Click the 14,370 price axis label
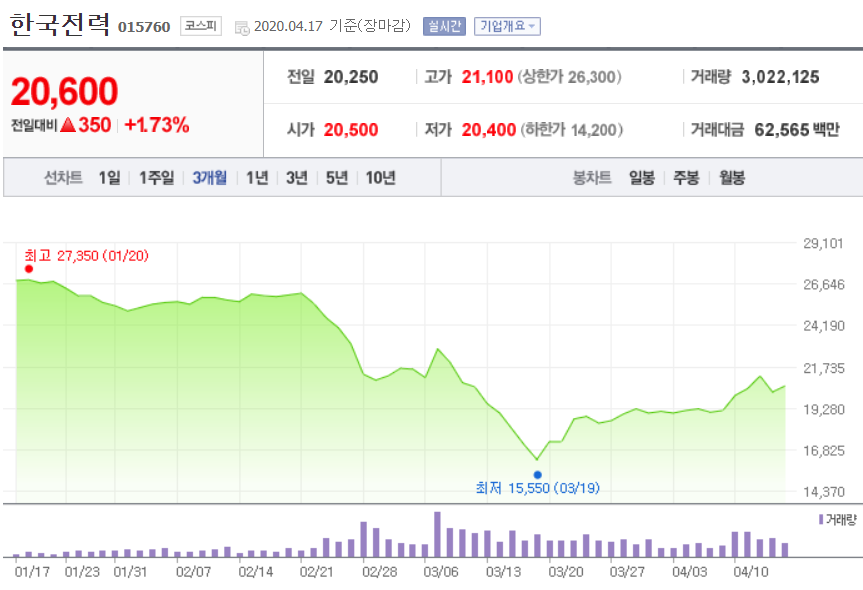Screen dimensions: 863x590 (x=823, y=492)
